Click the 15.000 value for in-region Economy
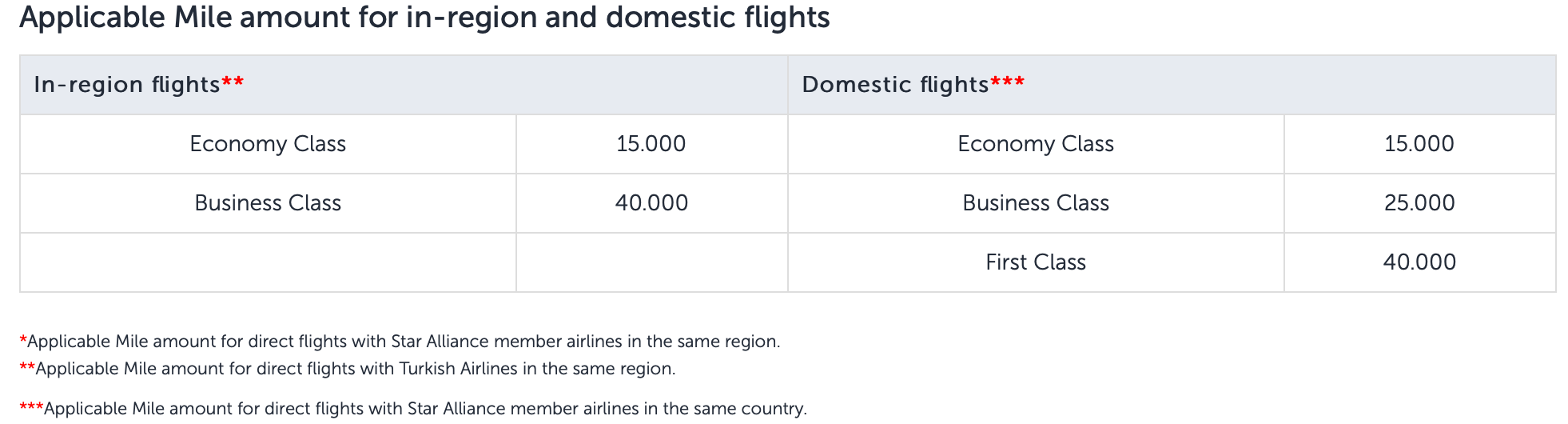Image resolution: width=1568 pixels, height=424 pixels. (651, 144)
